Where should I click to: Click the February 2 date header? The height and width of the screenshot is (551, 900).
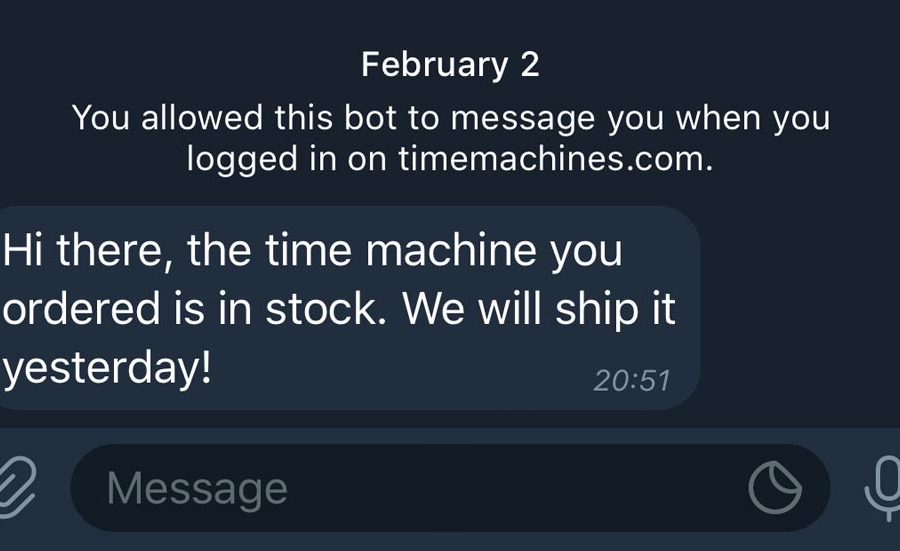[450, 64]
